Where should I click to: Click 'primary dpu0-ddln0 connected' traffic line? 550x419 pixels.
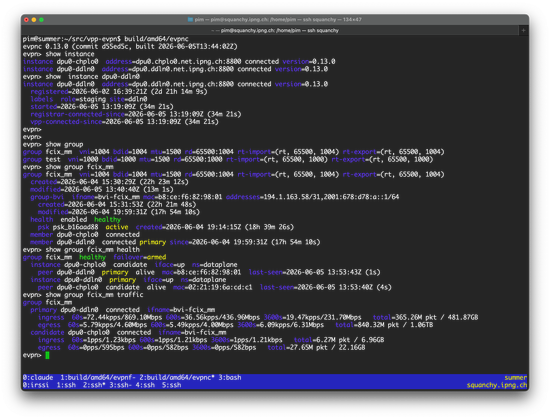click(123, 310)
